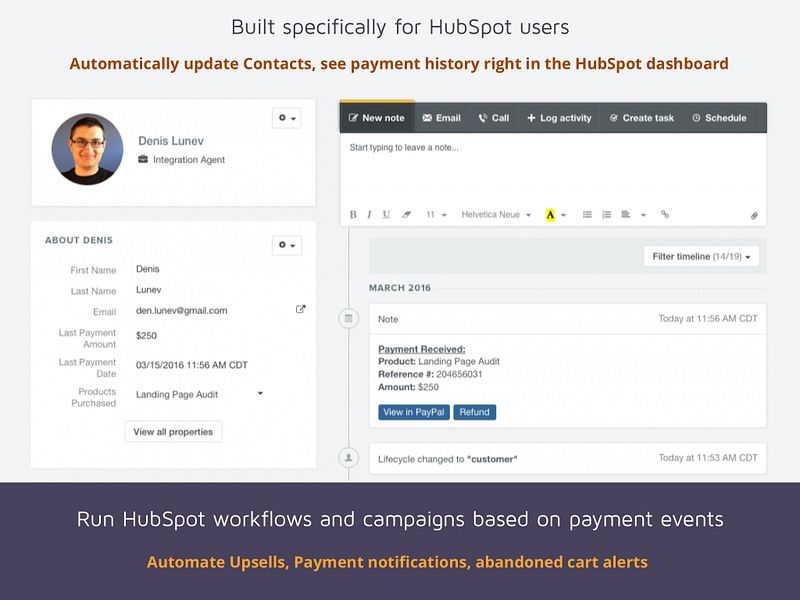Viewport: 800px width, 600px height.
Task: Select the italic formatting icon
Action: pyautogui.click(x=370, y=213)
